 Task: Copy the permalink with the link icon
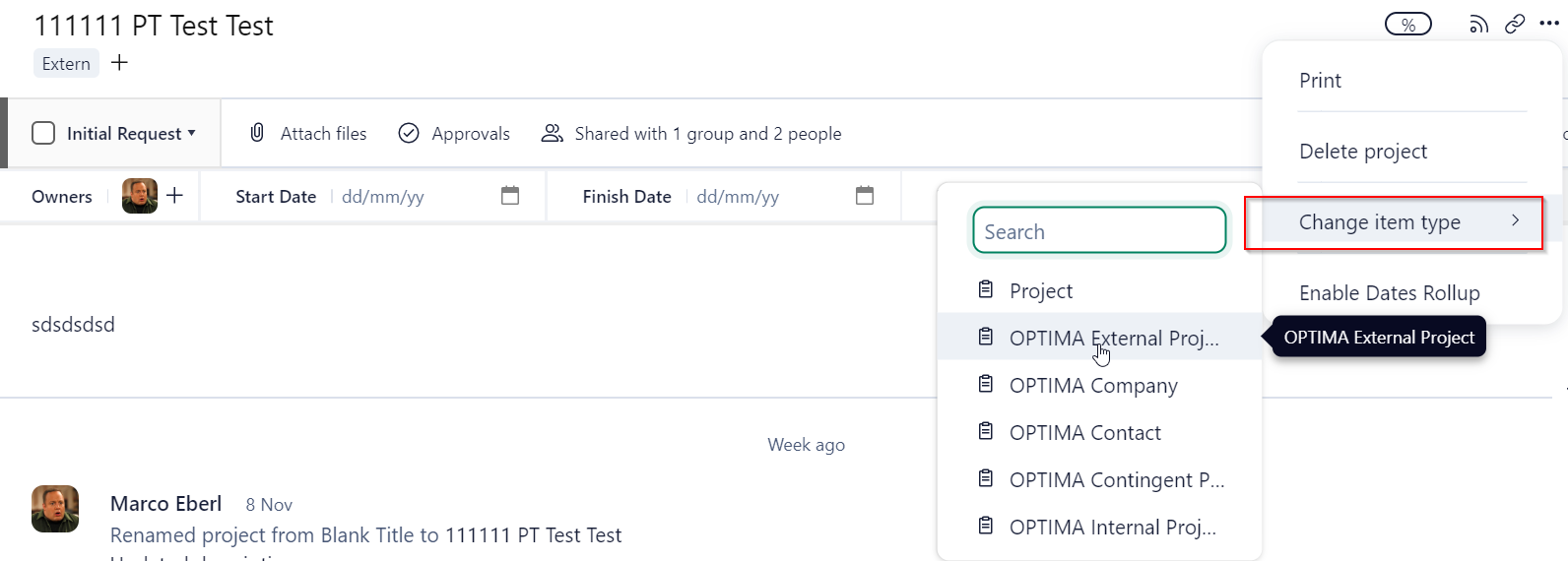pos(1515,24)
